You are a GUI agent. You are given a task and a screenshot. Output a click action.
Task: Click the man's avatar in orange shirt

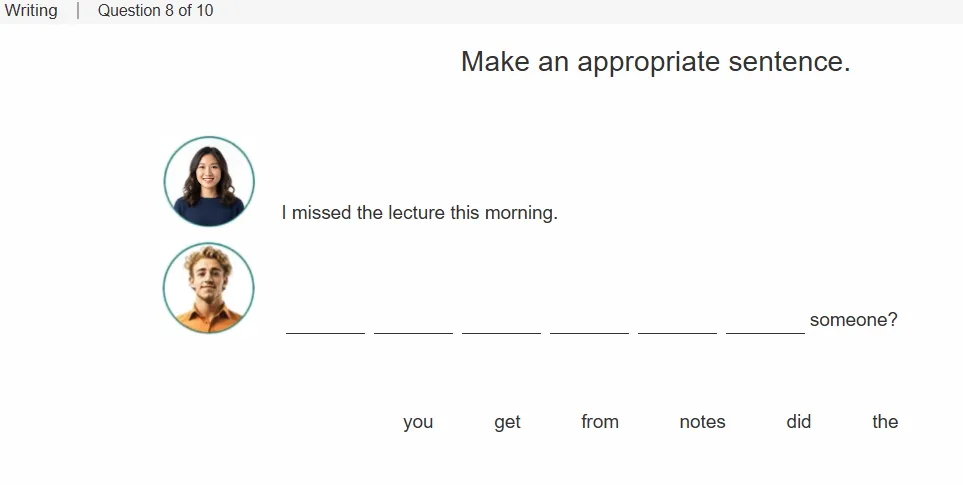[209, 288]
